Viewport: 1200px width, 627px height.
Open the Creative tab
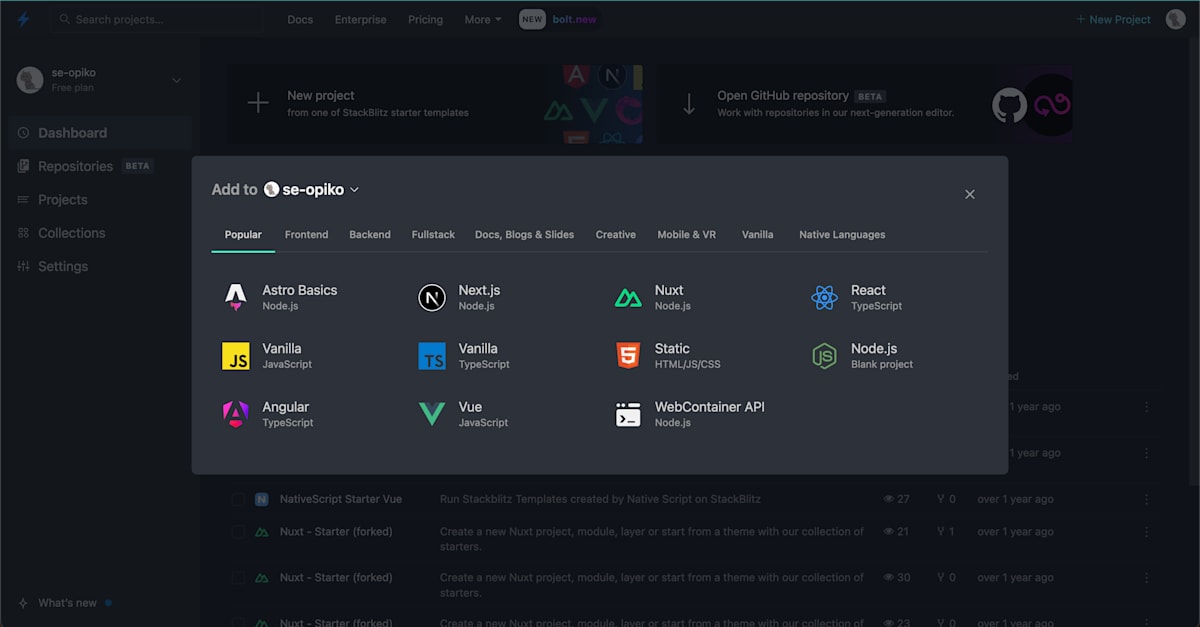pyautogui.click(x=616, y=234)
